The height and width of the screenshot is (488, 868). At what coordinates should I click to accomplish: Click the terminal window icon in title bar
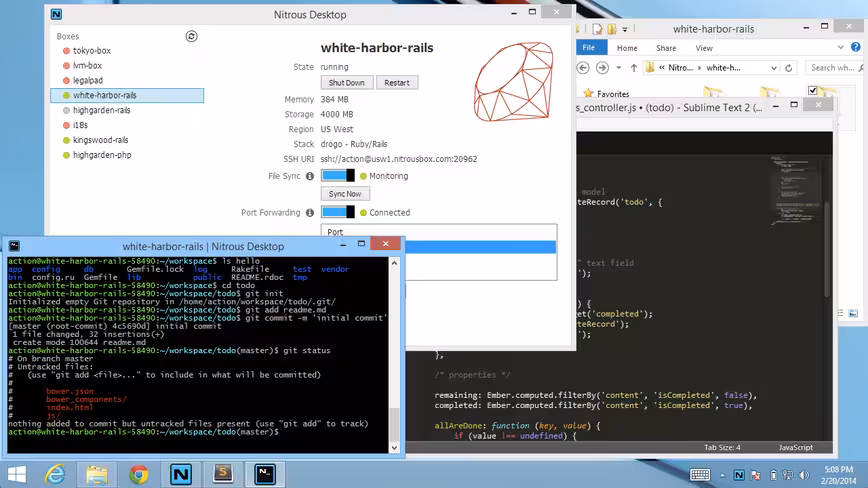click(14, 246)
